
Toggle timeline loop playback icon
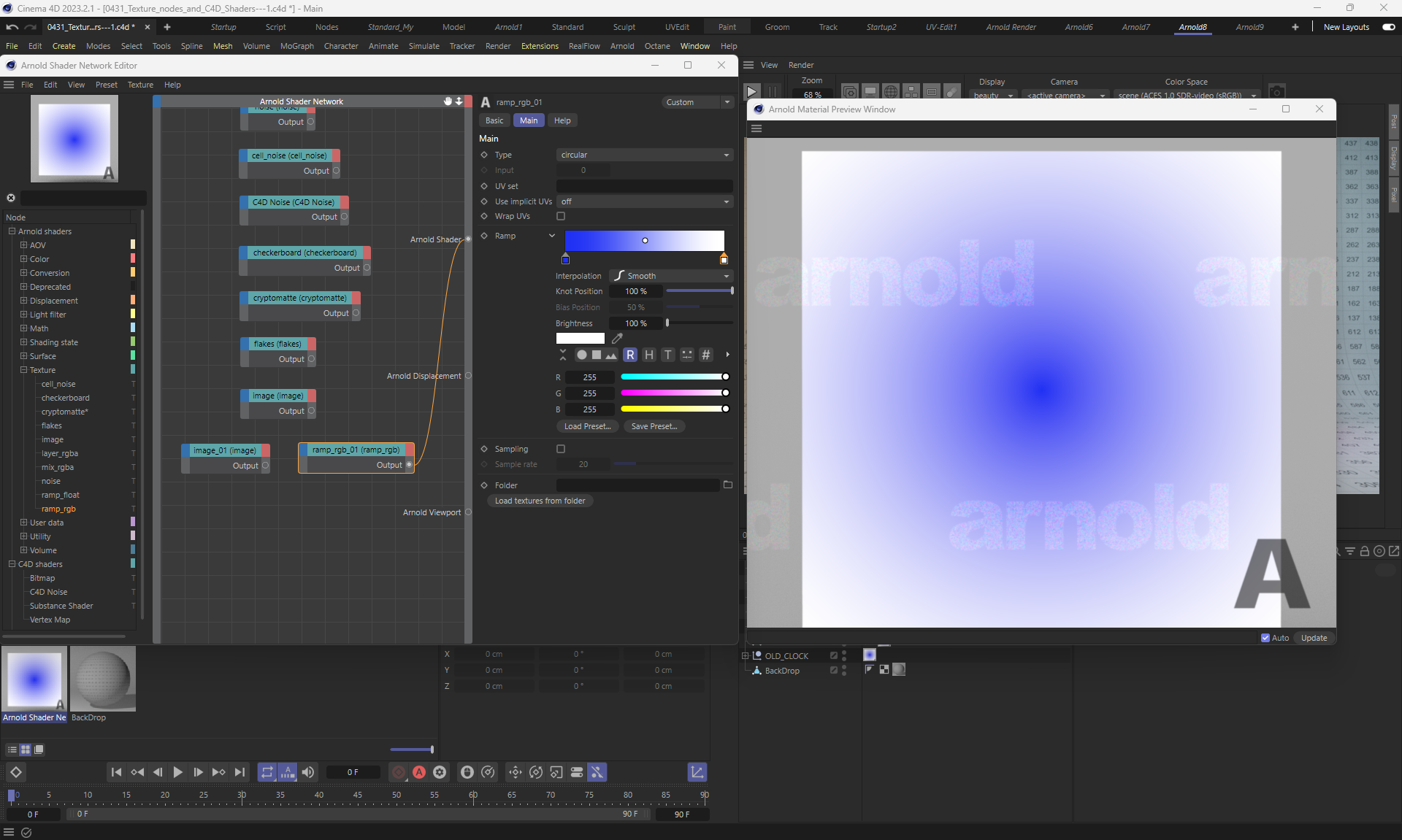pyautogui.click(x=267, y=772)
